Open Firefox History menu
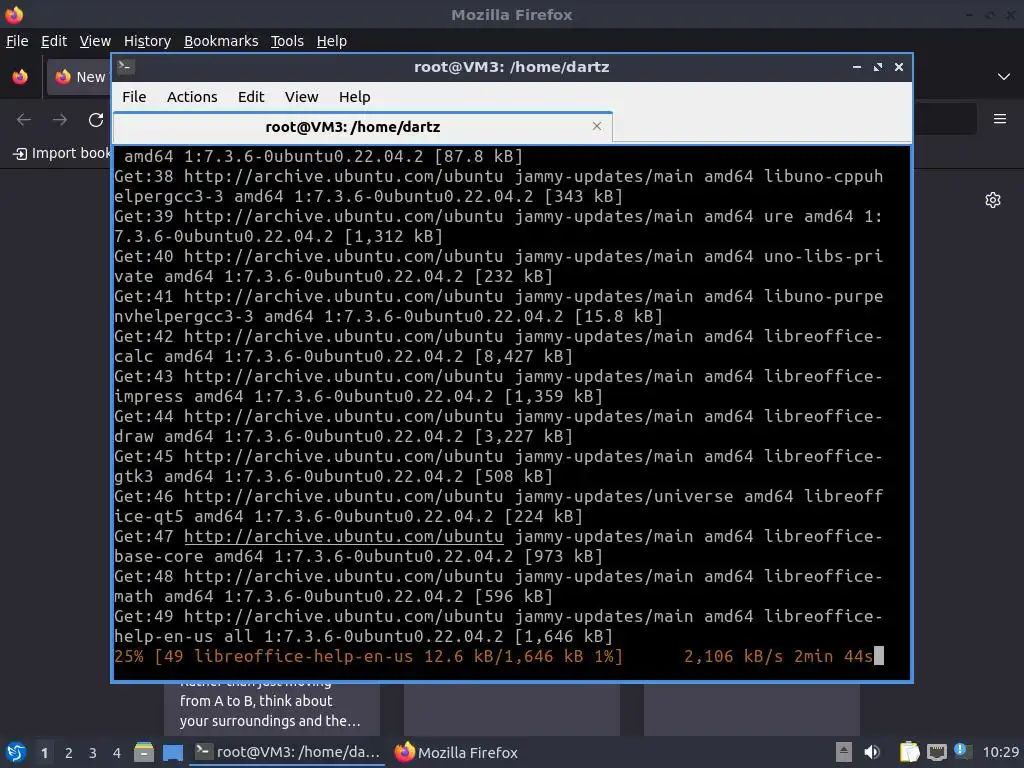 point(147,41)
